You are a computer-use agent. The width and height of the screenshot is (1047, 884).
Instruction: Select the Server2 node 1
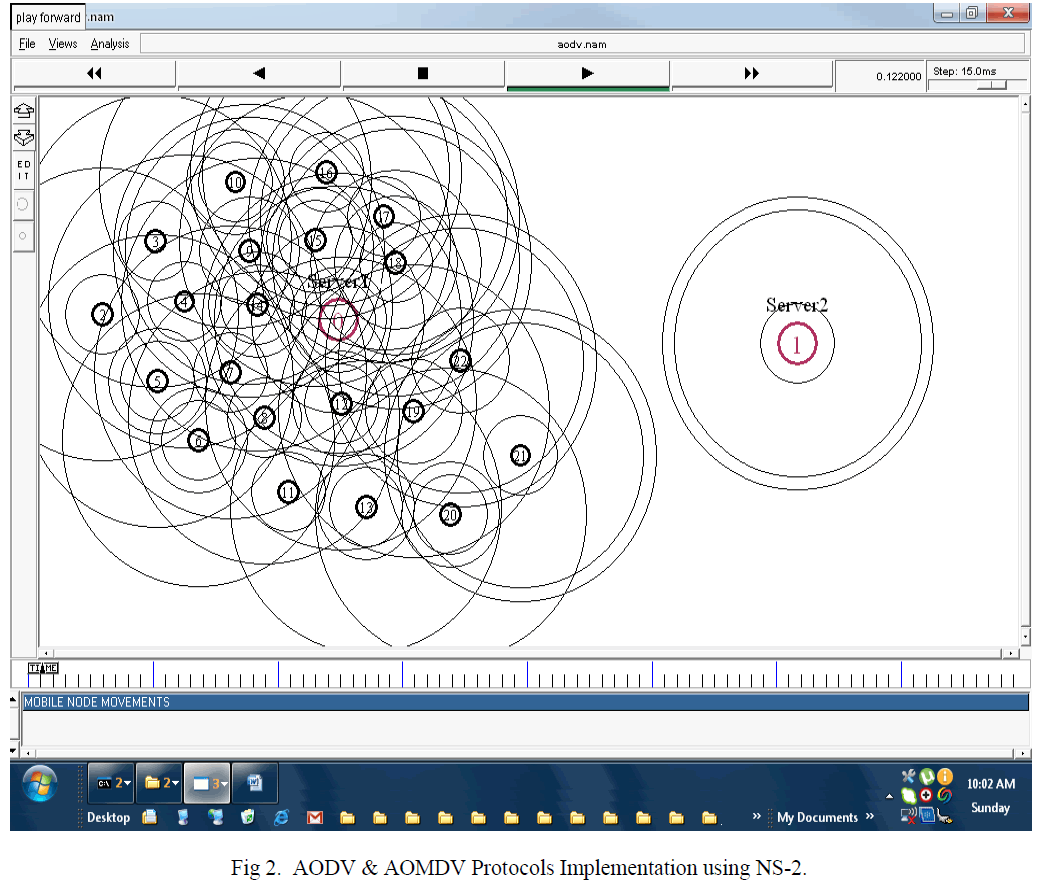797,344
